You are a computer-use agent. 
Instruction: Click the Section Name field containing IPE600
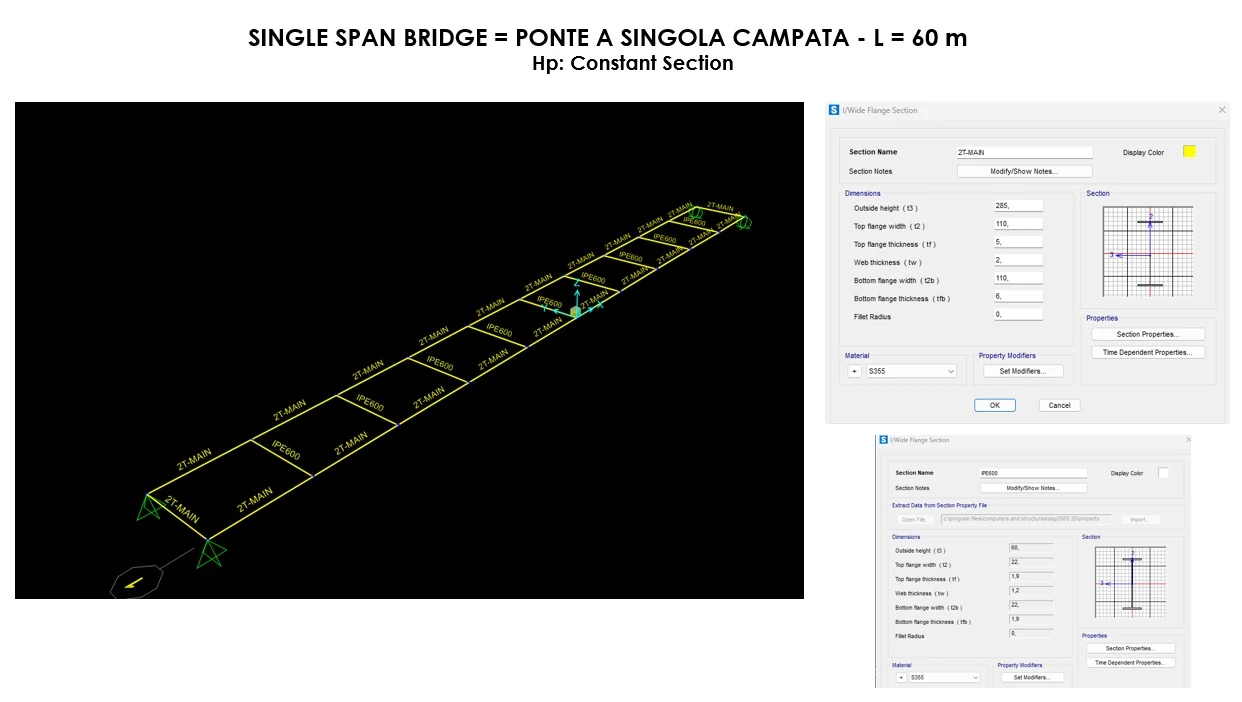(1033, 473)
